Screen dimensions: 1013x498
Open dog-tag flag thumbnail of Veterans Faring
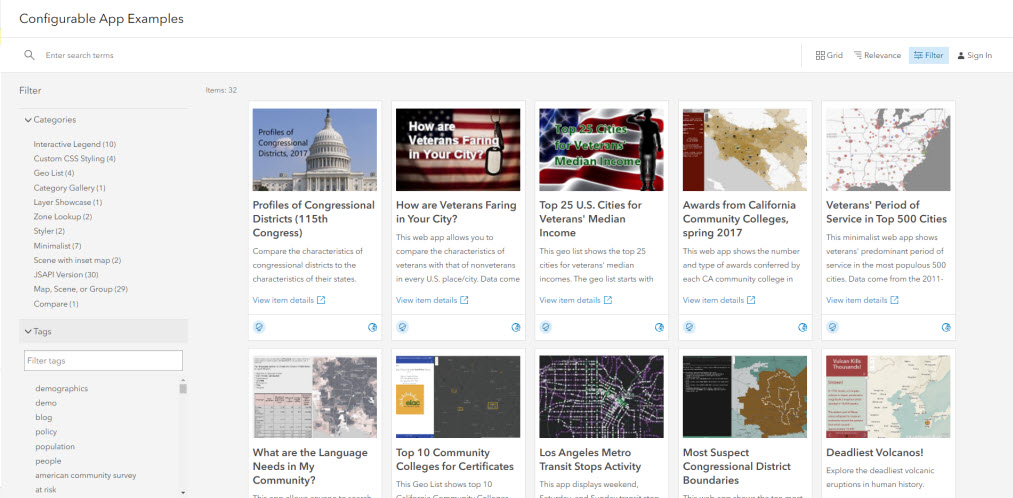pos(458,149)
